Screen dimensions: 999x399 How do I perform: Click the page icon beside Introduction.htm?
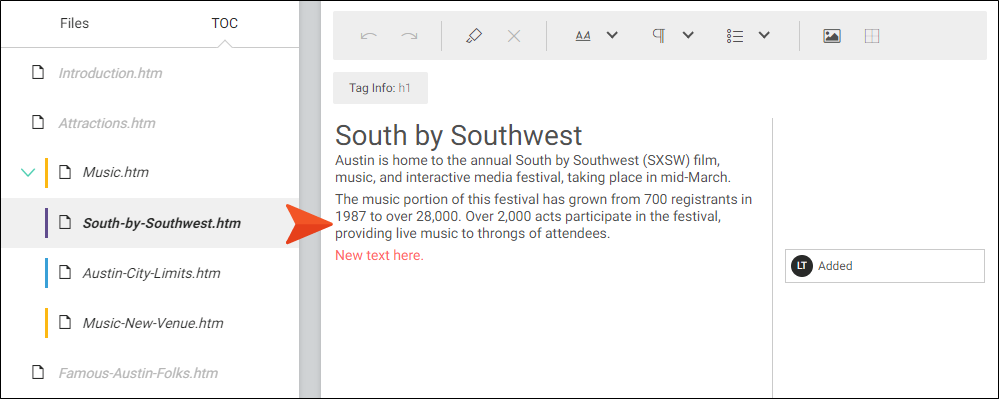38,73
